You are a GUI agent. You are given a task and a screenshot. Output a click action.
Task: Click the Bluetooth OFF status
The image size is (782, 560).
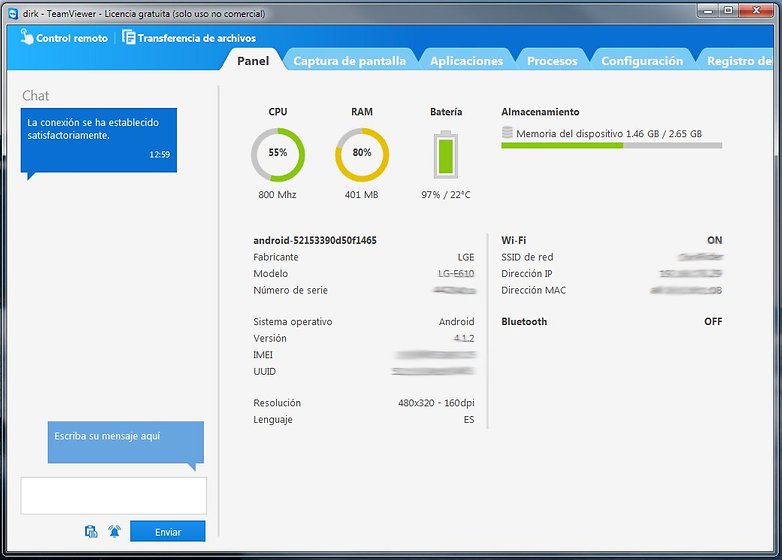(x=713, y=322)
